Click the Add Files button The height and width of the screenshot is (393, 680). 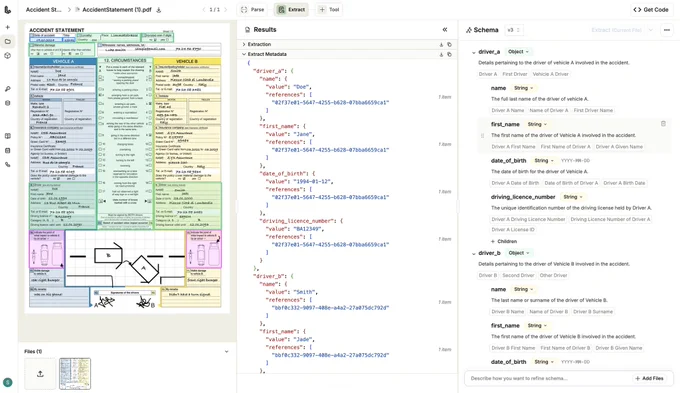click(649, 378)
